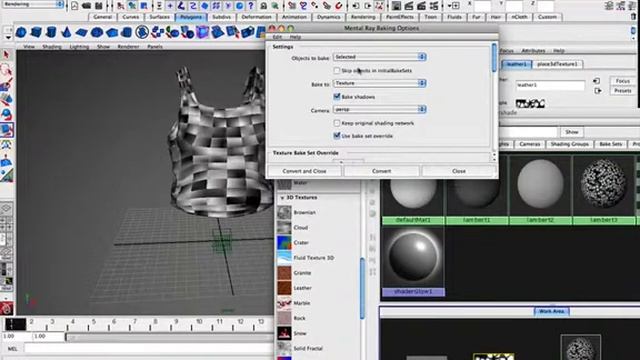Switch to the Polygons shelf tab
This screenshot has height=360, width=640.
point(191,17)
